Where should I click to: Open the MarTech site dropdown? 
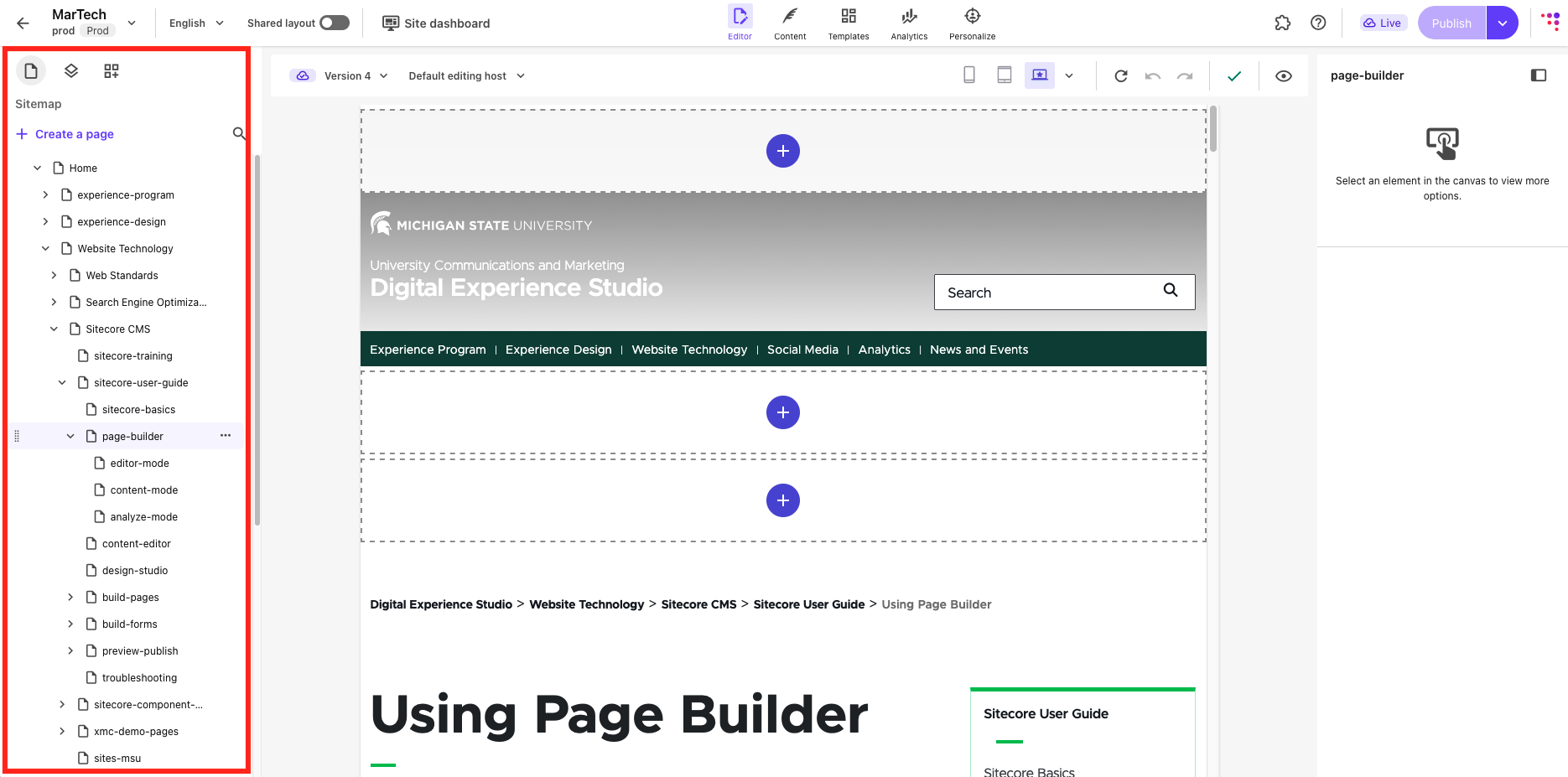(x=132, y=23)
